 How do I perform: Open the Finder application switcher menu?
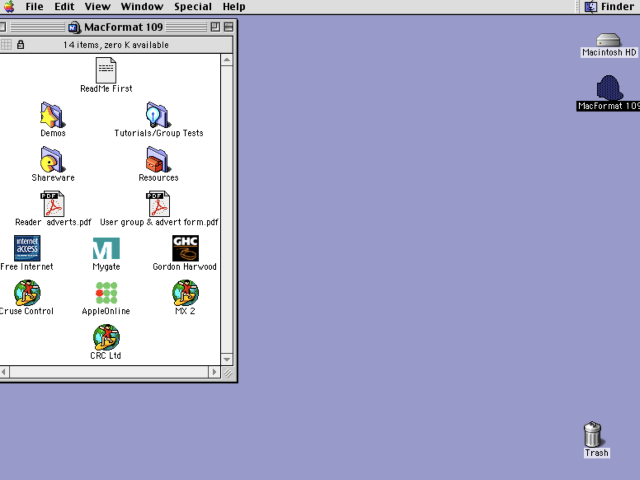point(609,7)
